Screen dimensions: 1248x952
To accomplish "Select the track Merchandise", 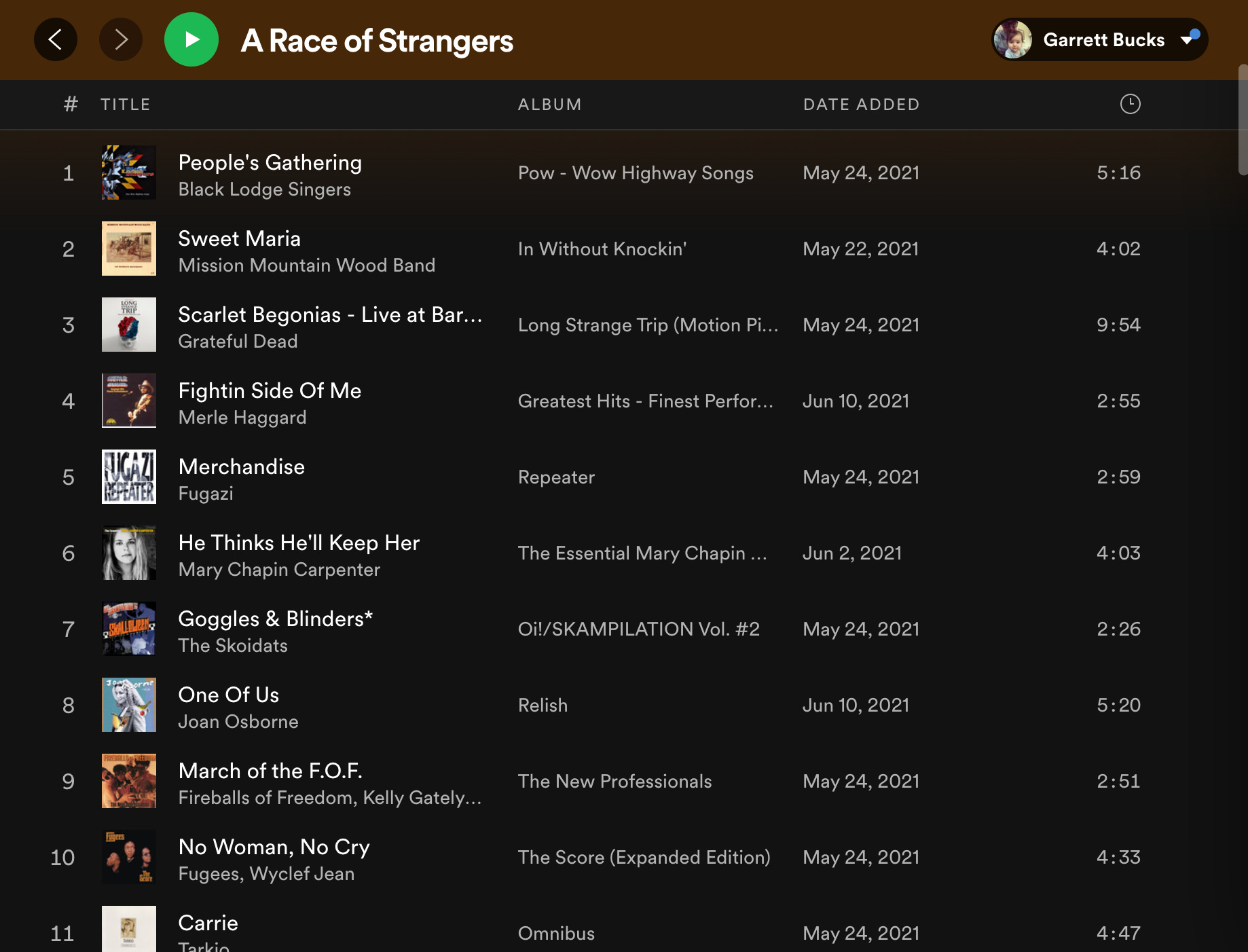I will 241,467.
